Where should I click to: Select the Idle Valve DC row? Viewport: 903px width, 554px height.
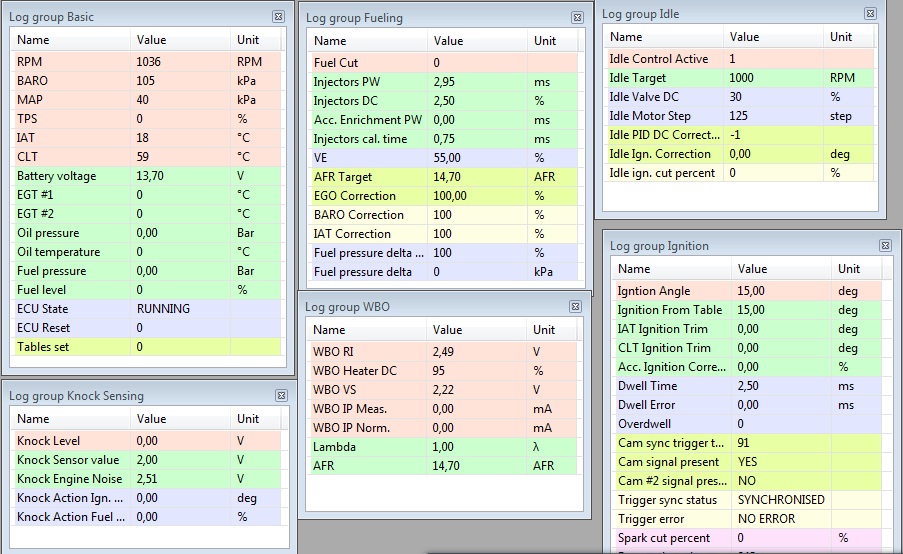click(x=740, y=97)
